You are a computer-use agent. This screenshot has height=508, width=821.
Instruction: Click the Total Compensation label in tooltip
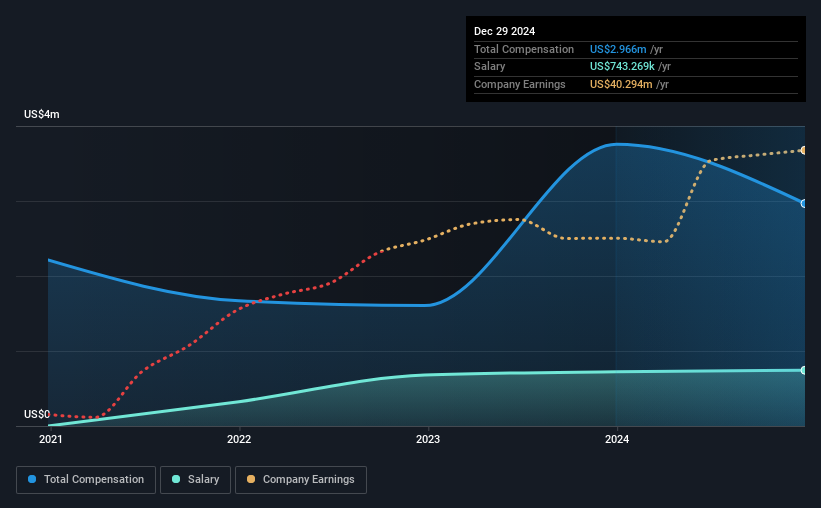(524, 49)
